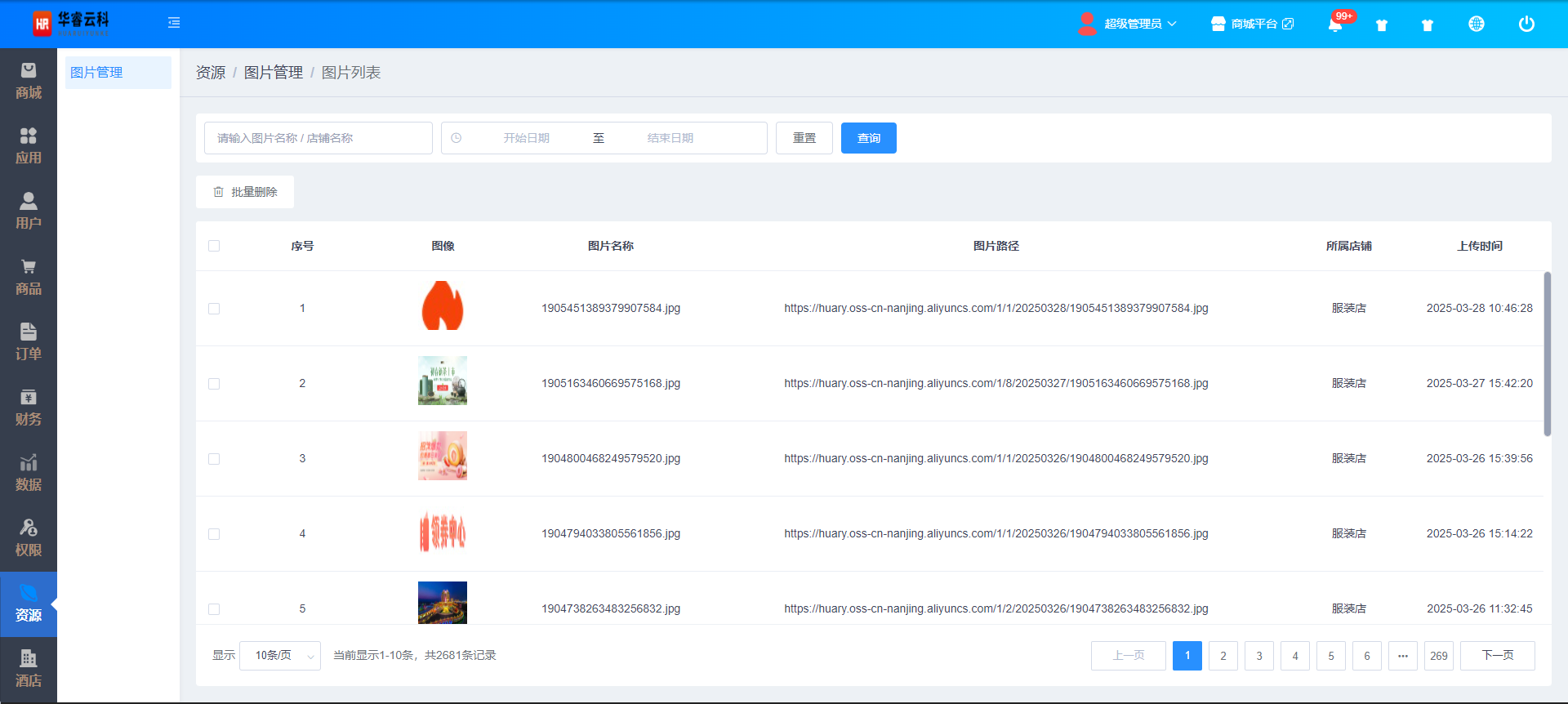The height and width of the screenshot is (704, 1568).
Task: Click the globe language icon
Action: click(1476, 25)
